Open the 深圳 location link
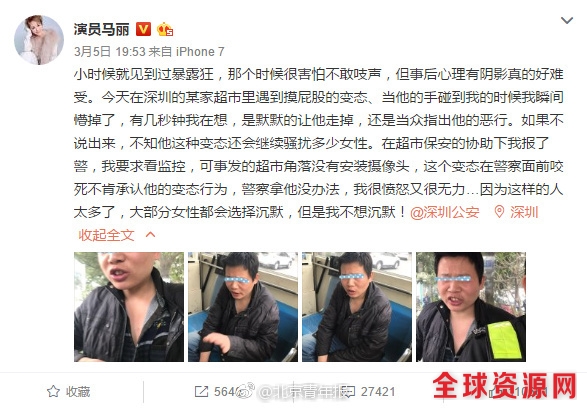This screenshot has height=410, width=587. point(524,212)
